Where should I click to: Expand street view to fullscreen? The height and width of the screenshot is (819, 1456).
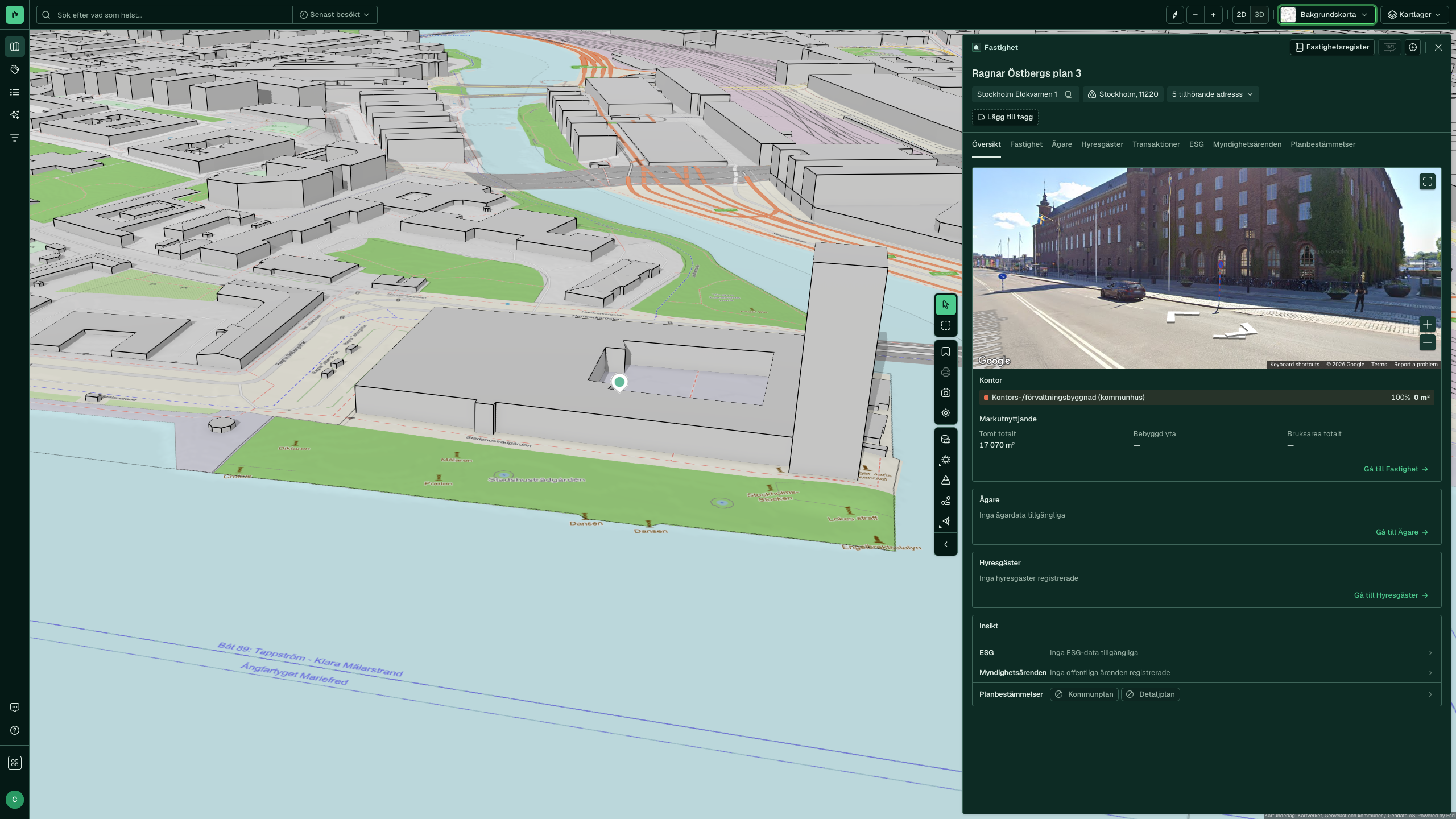point(1428,181)
